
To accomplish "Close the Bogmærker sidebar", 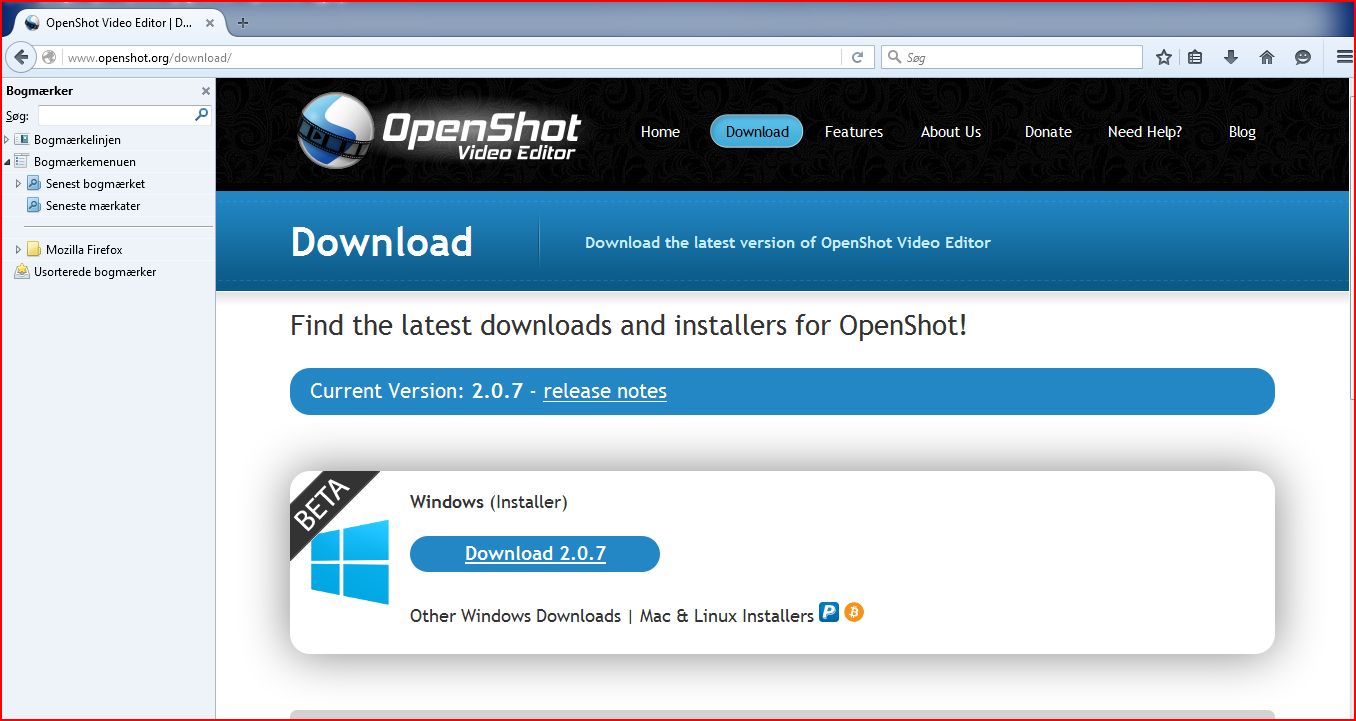I will 206,91.
